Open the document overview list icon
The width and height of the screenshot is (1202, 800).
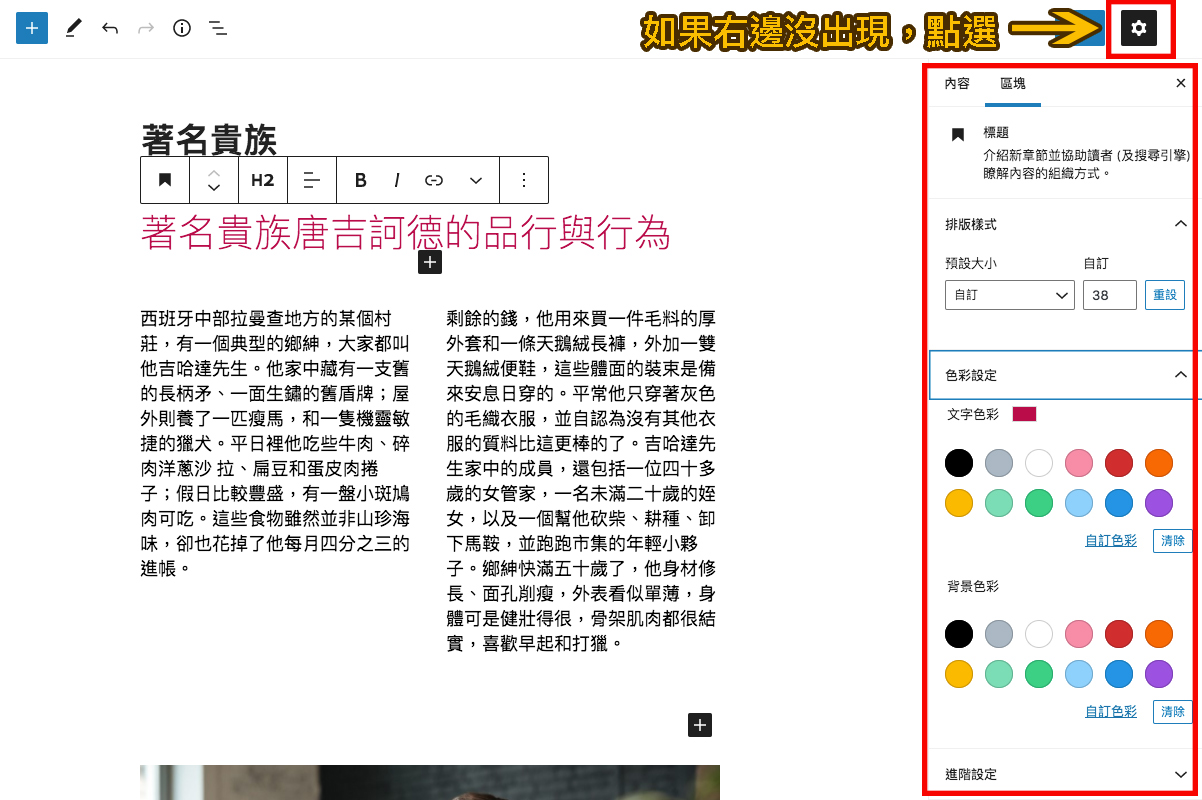click(x=218, y=27)
